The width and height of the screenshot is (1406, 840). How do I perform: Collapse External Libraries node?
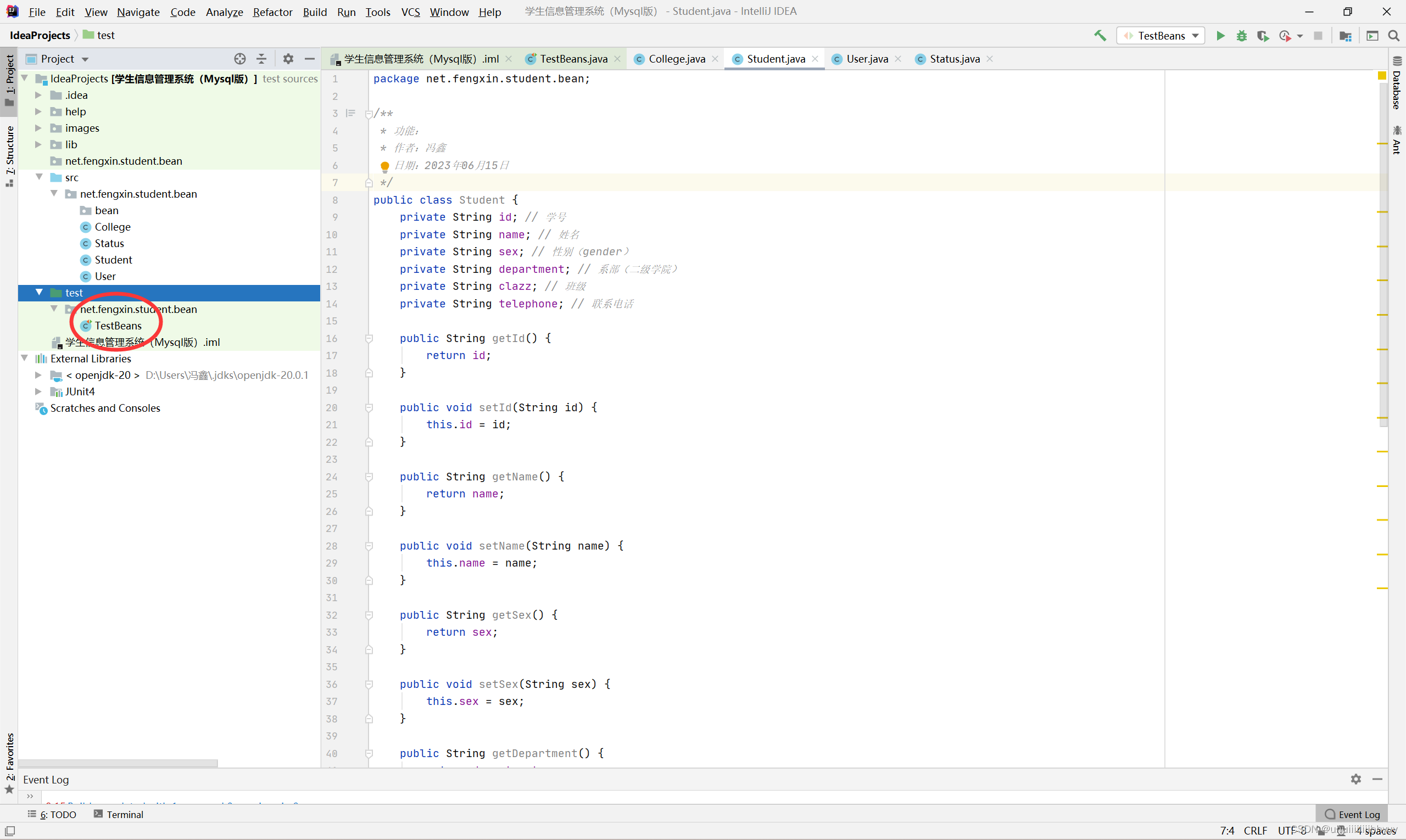24,359
